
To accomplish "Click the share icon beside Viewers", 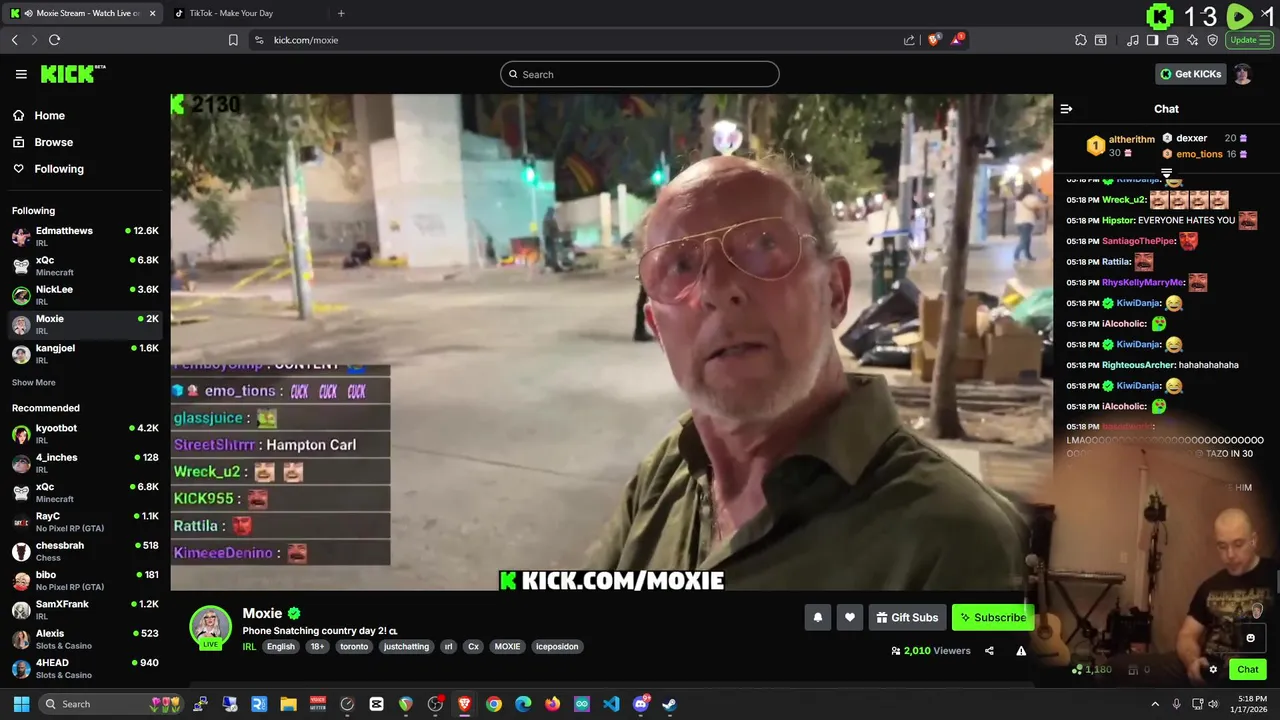I will point(989,651).
